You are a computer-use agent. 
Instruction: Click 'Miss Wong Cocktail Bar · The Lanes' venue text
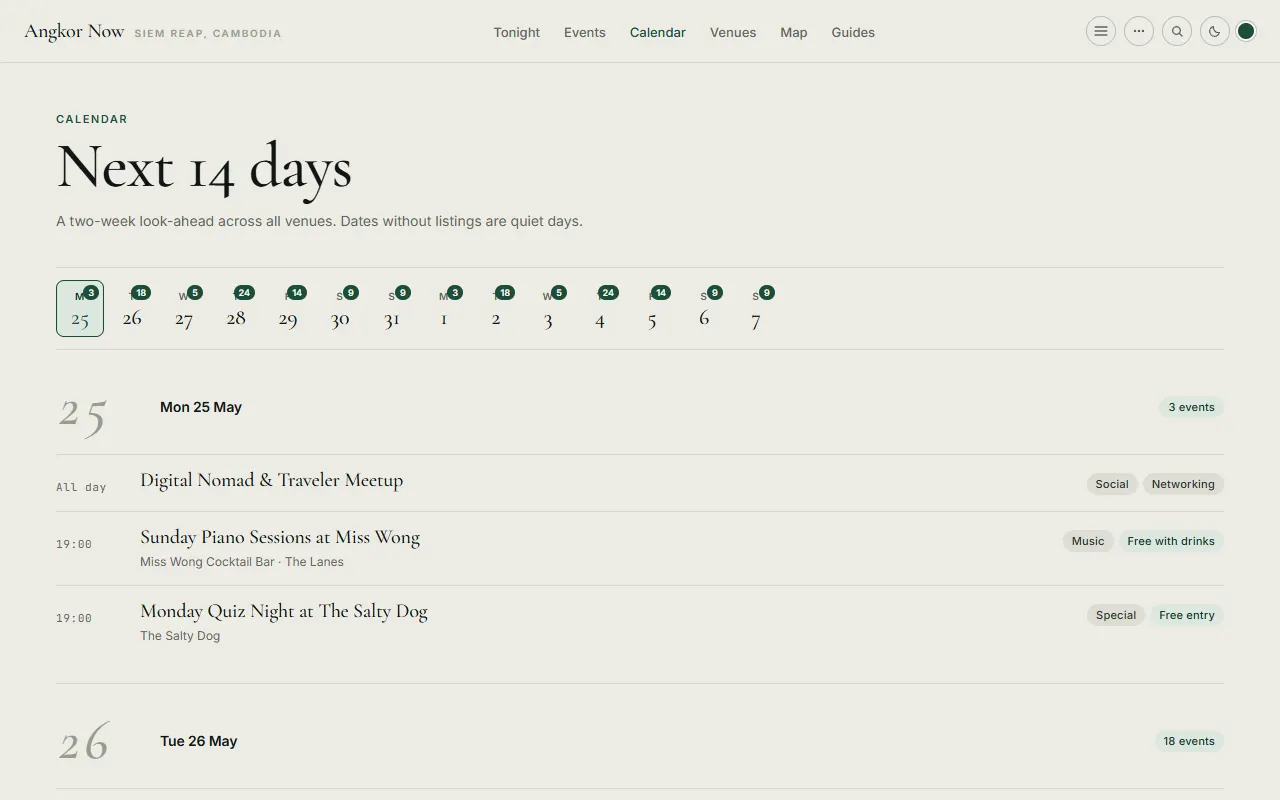coord(242,562)
